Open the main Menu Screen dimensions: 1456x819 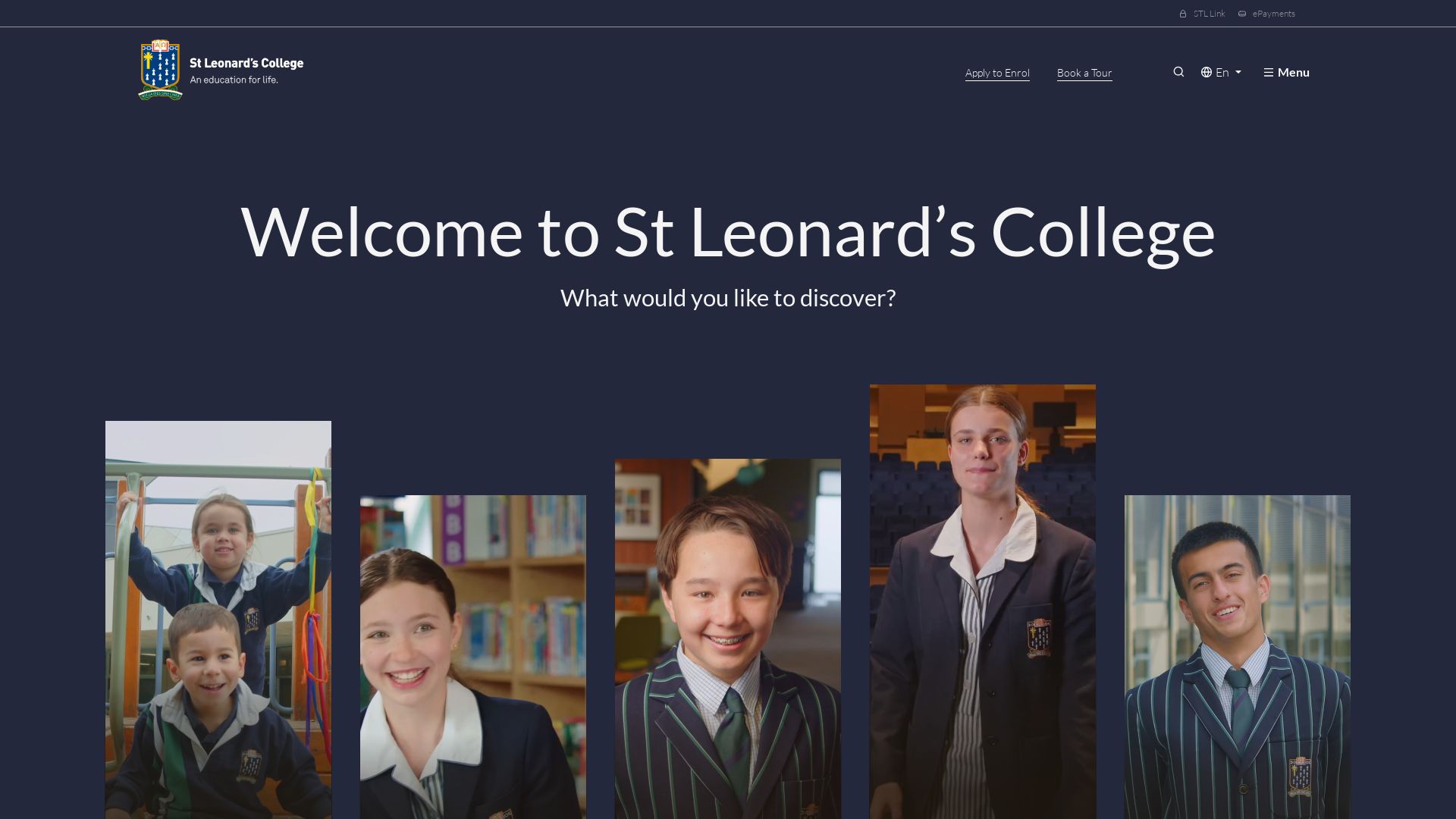click(1286, 72)
